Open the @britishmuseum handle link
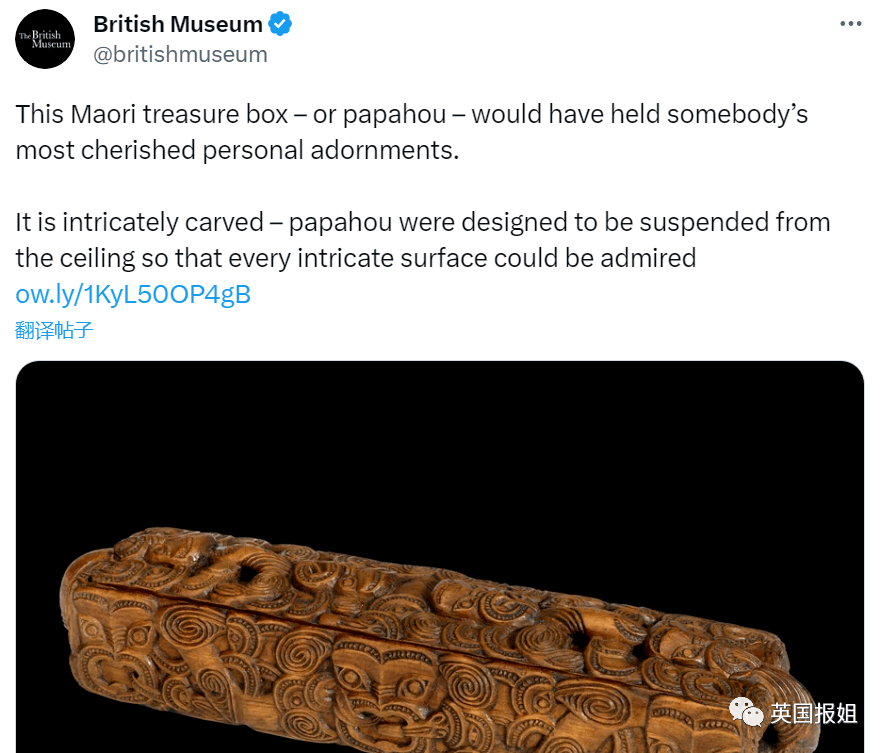 (x=180, y=55)
